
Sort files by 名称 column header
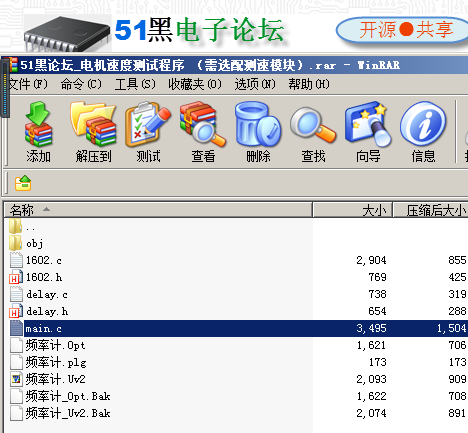coord(158,210)
